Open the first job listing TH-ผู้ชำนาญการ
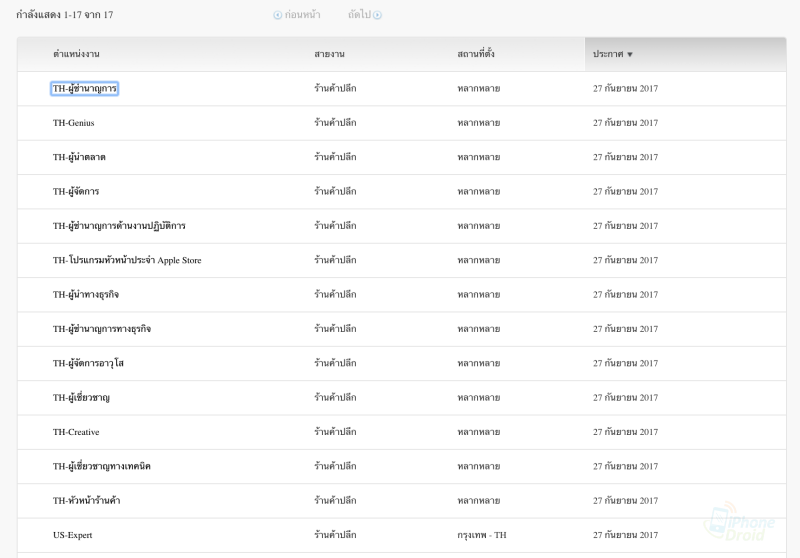This screenshot has width=800, height=558. [x=85, y=89]
